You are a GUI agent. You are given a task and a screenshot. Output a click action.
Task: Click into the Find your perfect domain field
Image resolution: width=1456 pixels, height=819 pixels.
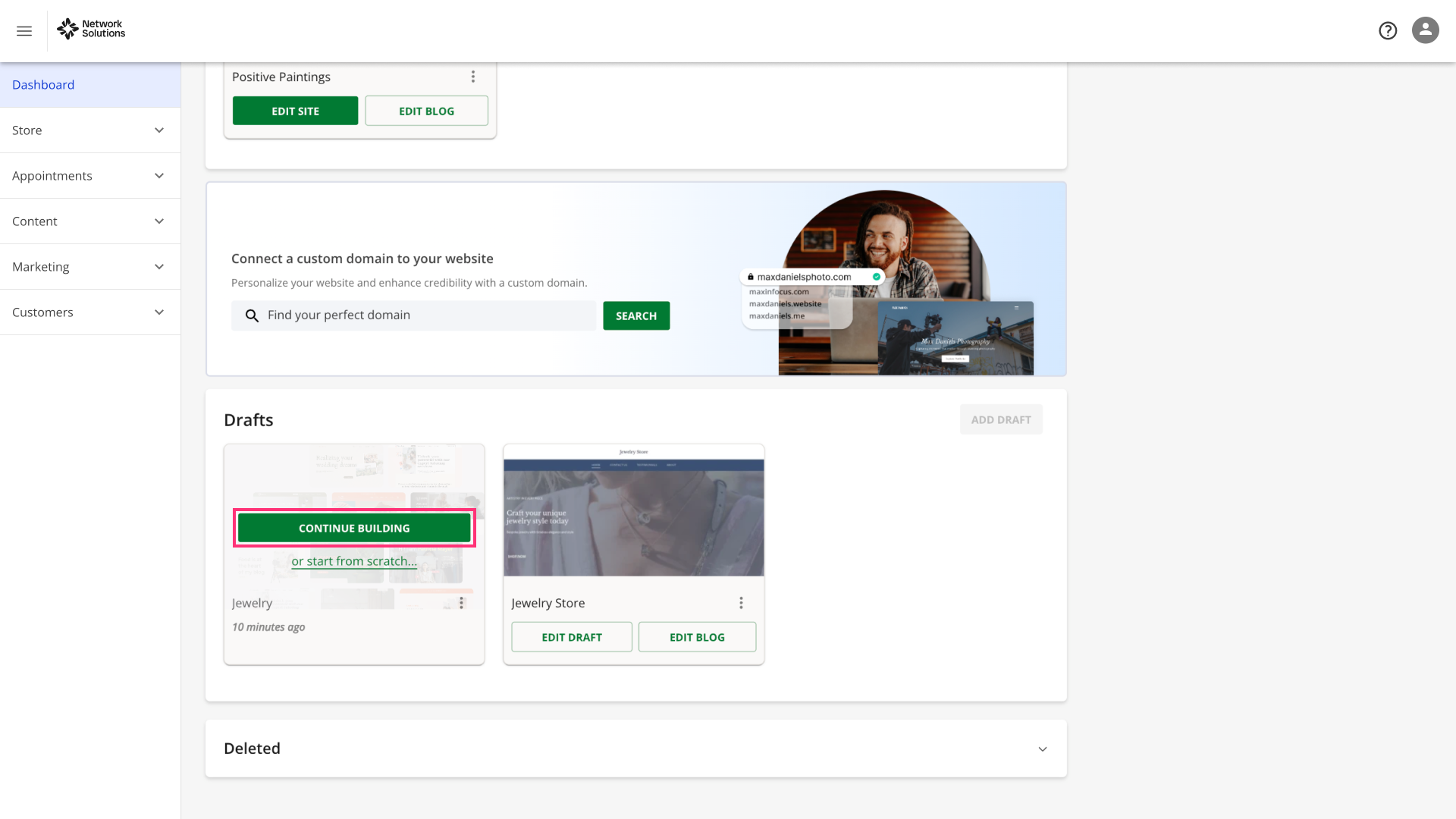[x=425, y=315]
